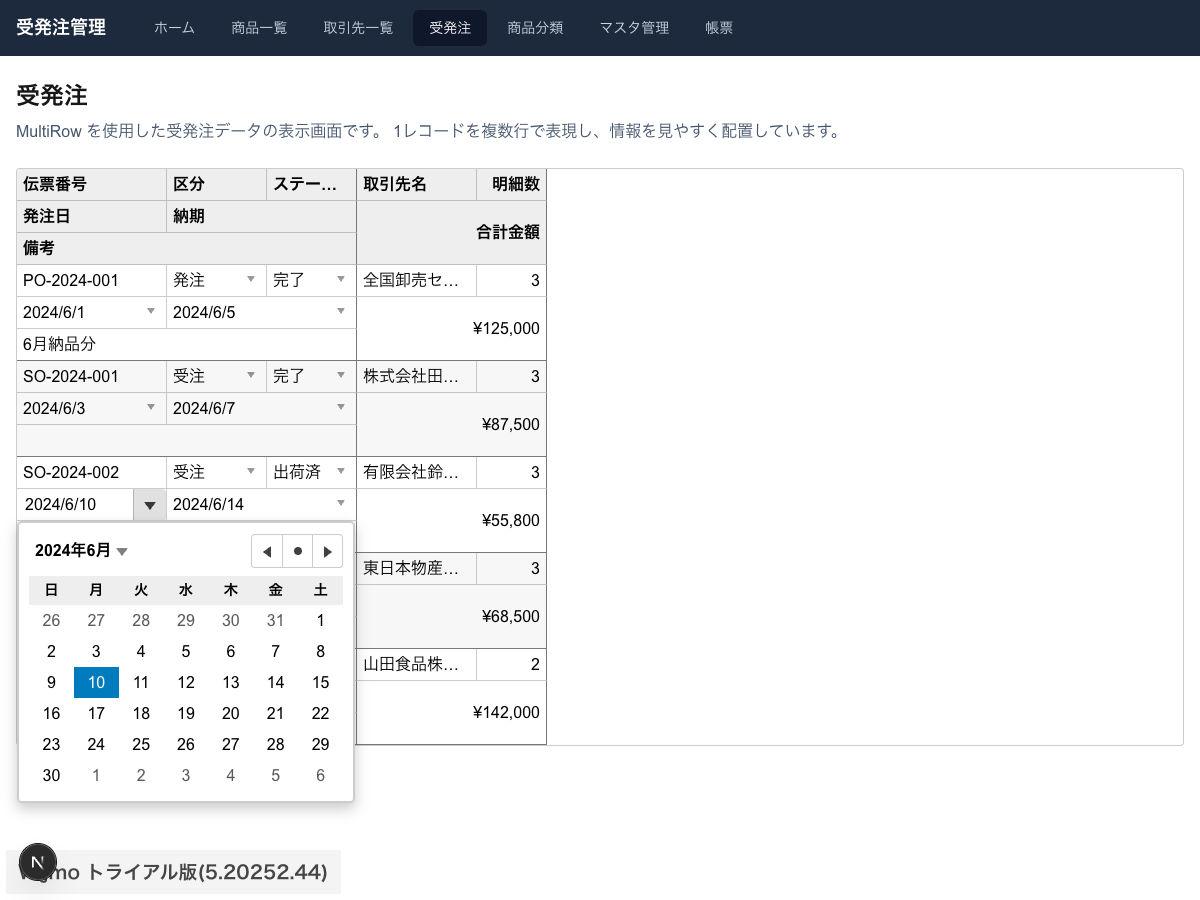Go to the マスタ管理 menu item
This screenshot has width=1200, height=900.
click(x=634, y=28)
